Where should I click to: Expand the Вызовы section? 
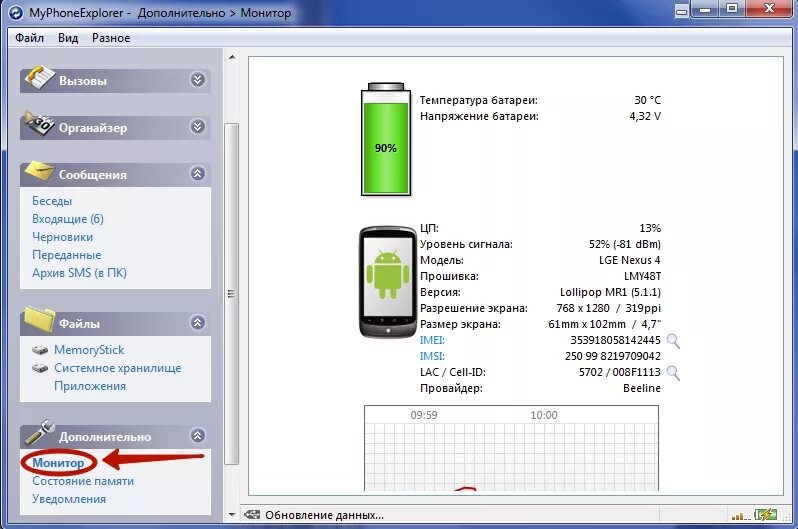pos(197,79)
